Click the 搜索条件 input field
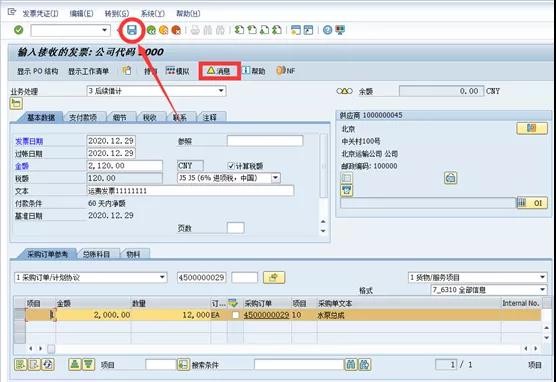The width and height of the screenshot is (556, 382). (299, 364)
